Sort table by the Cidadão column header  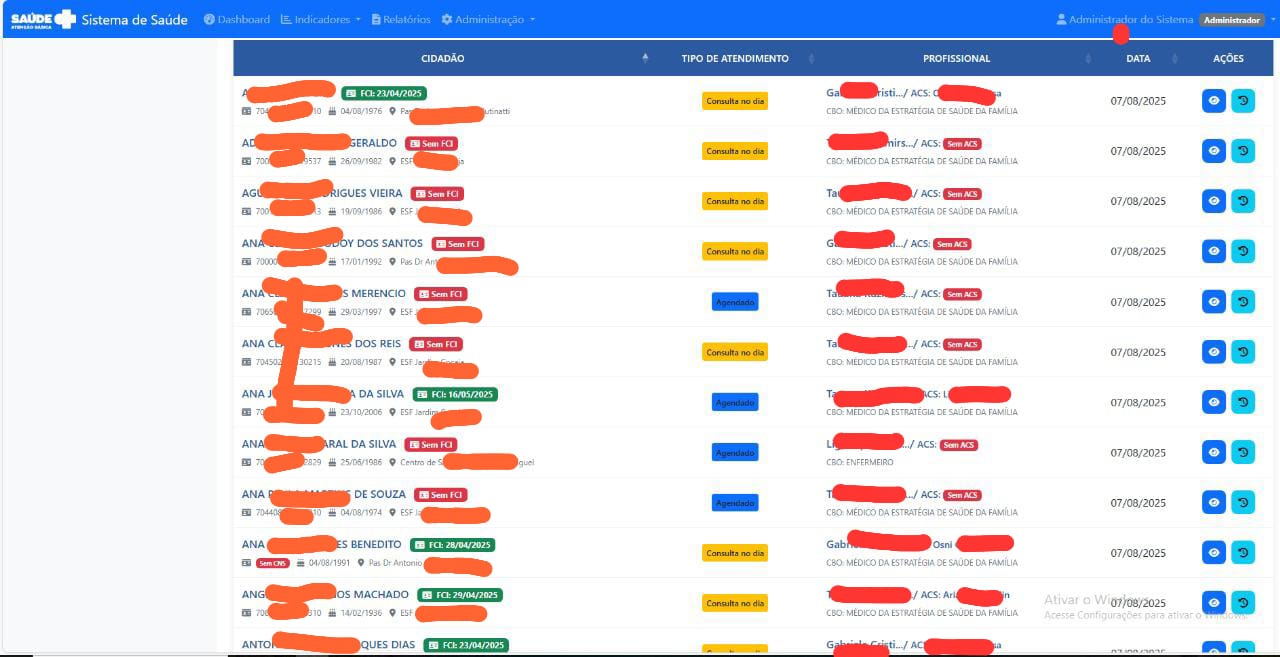(442, 59)
